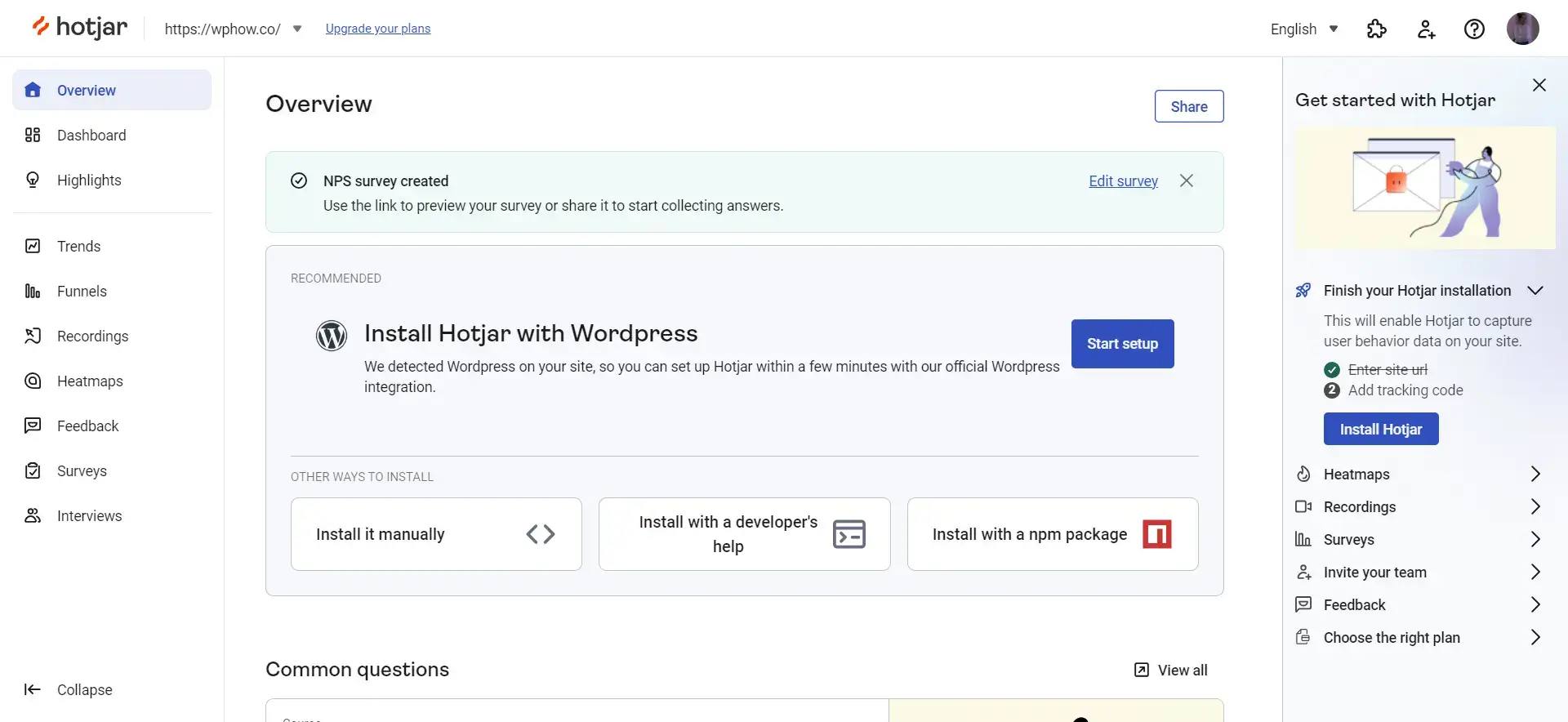
Task: Click the Share button
Action: coord(1188,106)
